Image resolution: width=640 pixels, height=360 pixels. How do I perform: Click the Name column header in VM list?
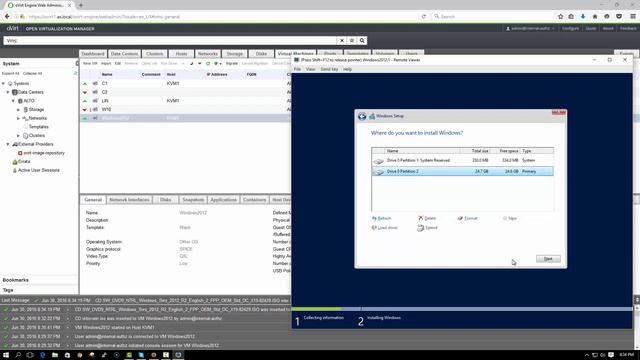point(107,74)
